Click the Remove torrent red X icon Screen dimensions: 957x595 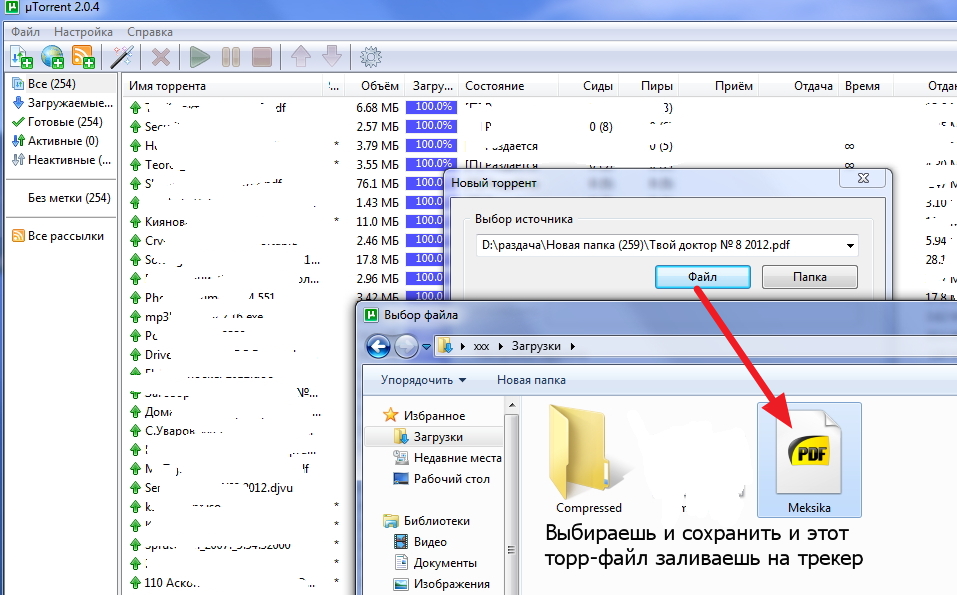click(x=161, y=57)
